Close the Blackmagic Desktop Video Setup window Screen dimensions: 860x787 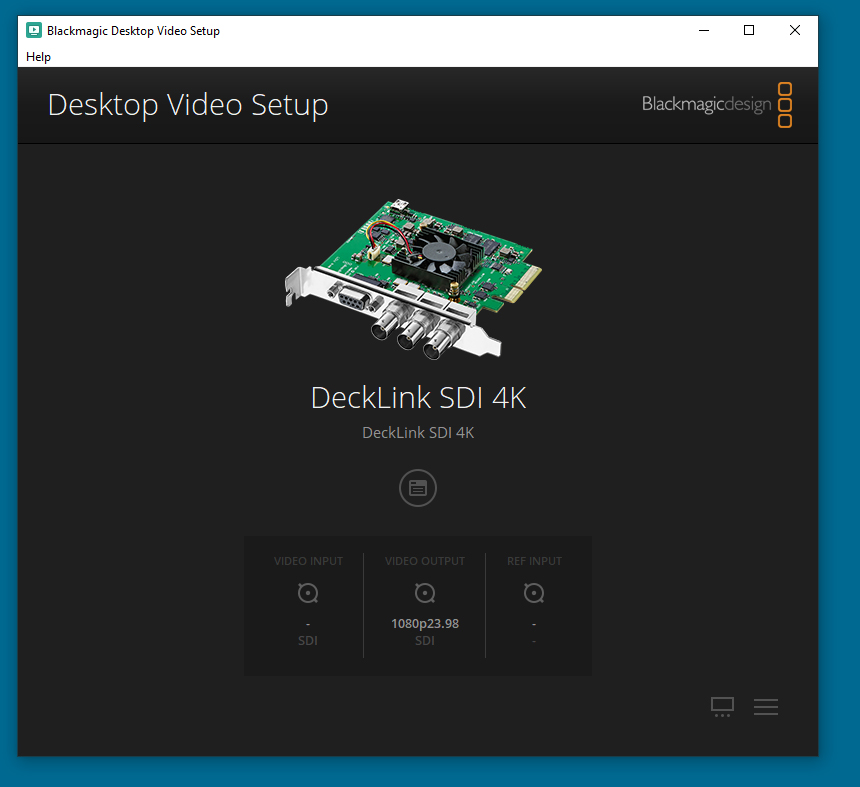795,31
